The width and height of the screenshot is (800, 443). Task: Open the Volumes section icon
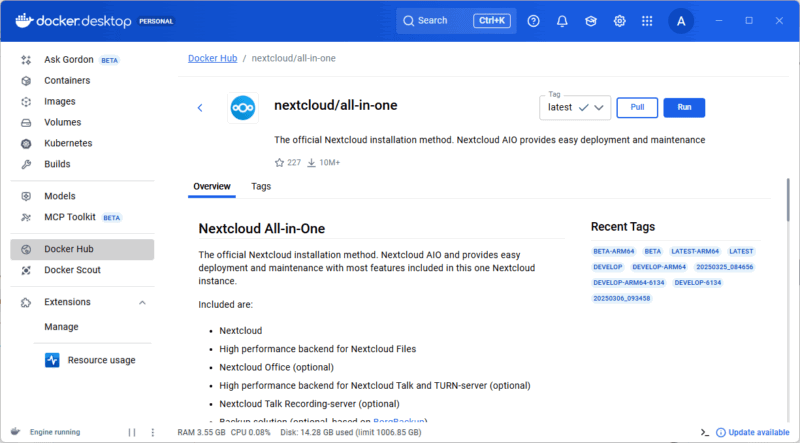point(26,122)
